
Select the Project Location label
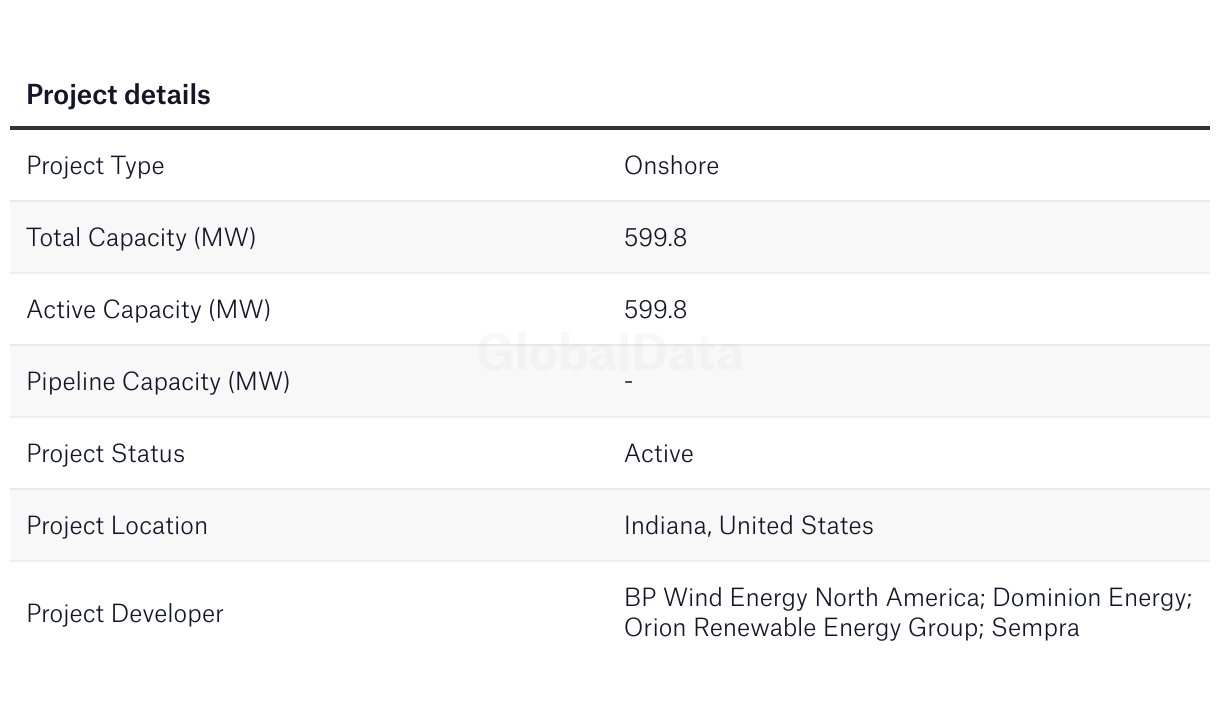(117, 526)
